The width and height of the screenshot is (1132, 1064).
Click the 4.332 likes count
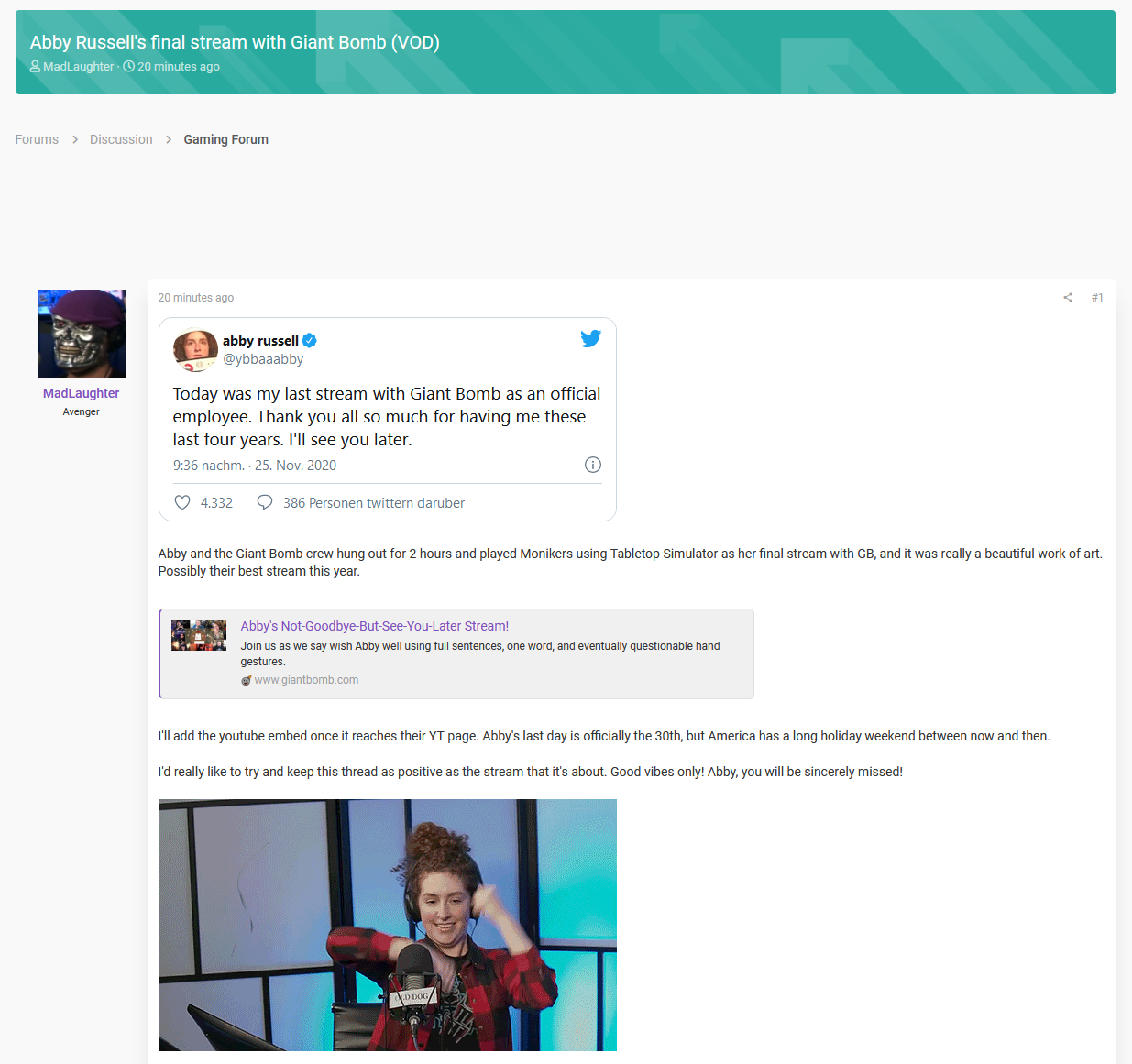(x=216, y=503)
